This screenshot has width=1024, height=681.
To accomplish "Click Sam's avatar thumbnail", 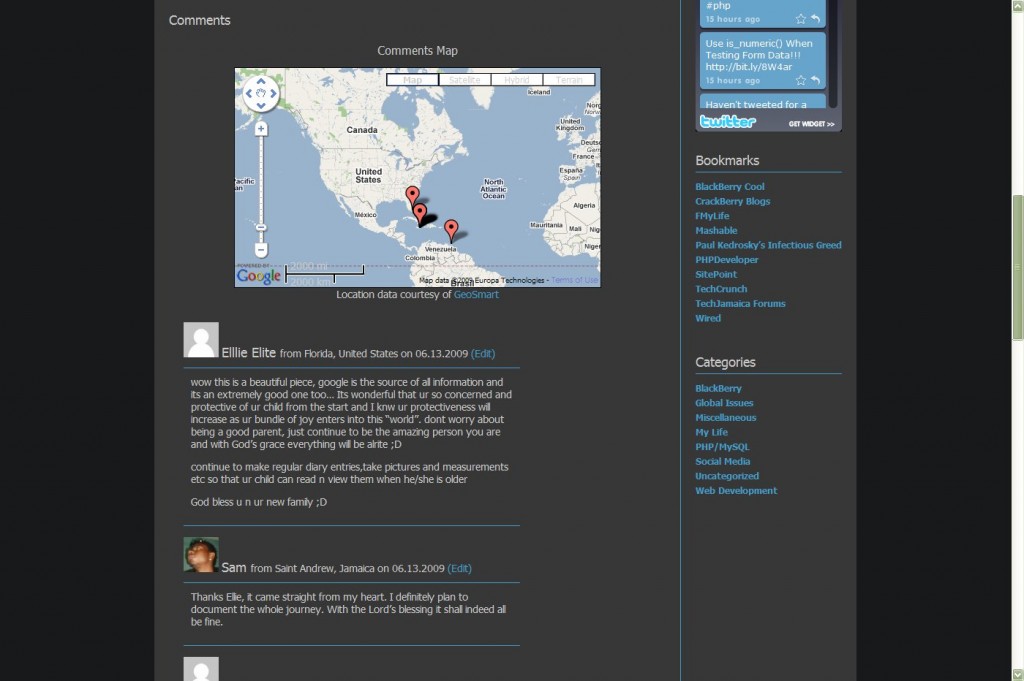I will click(x=201, y=555).
